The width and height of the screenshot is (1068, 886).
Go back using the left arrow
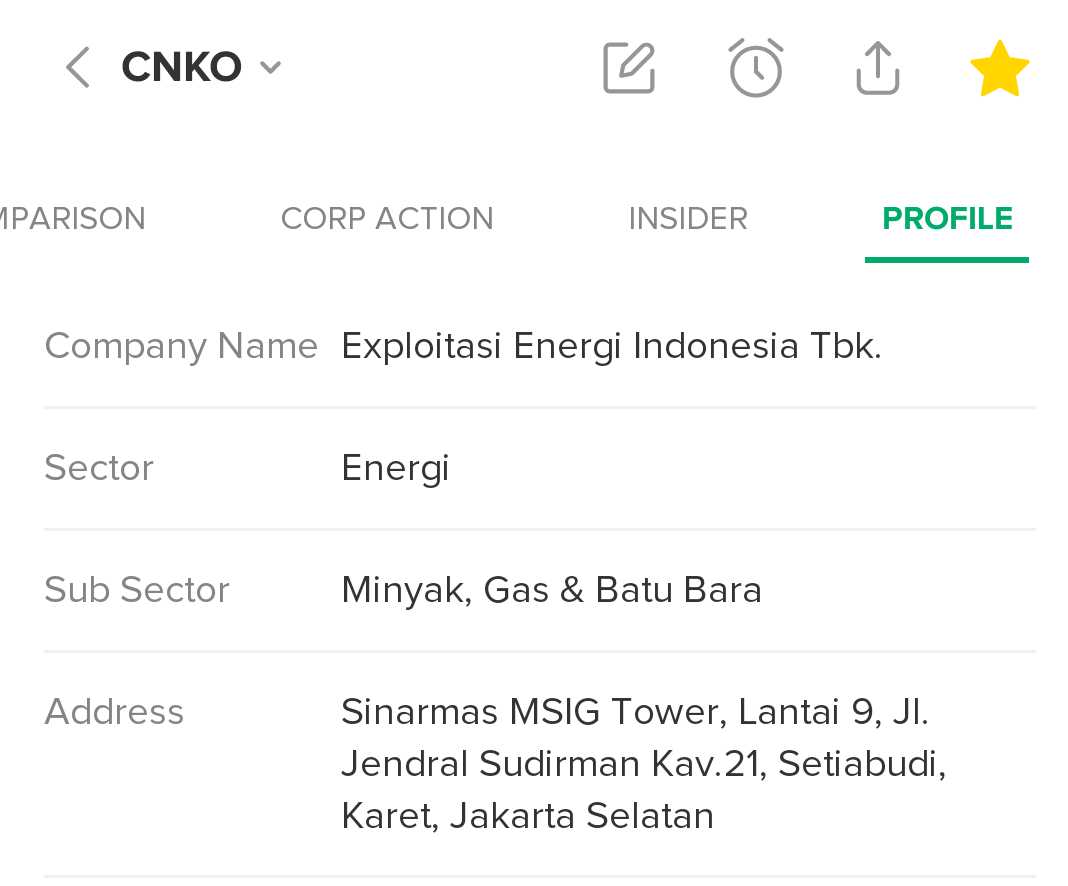[x=78, y=67]
